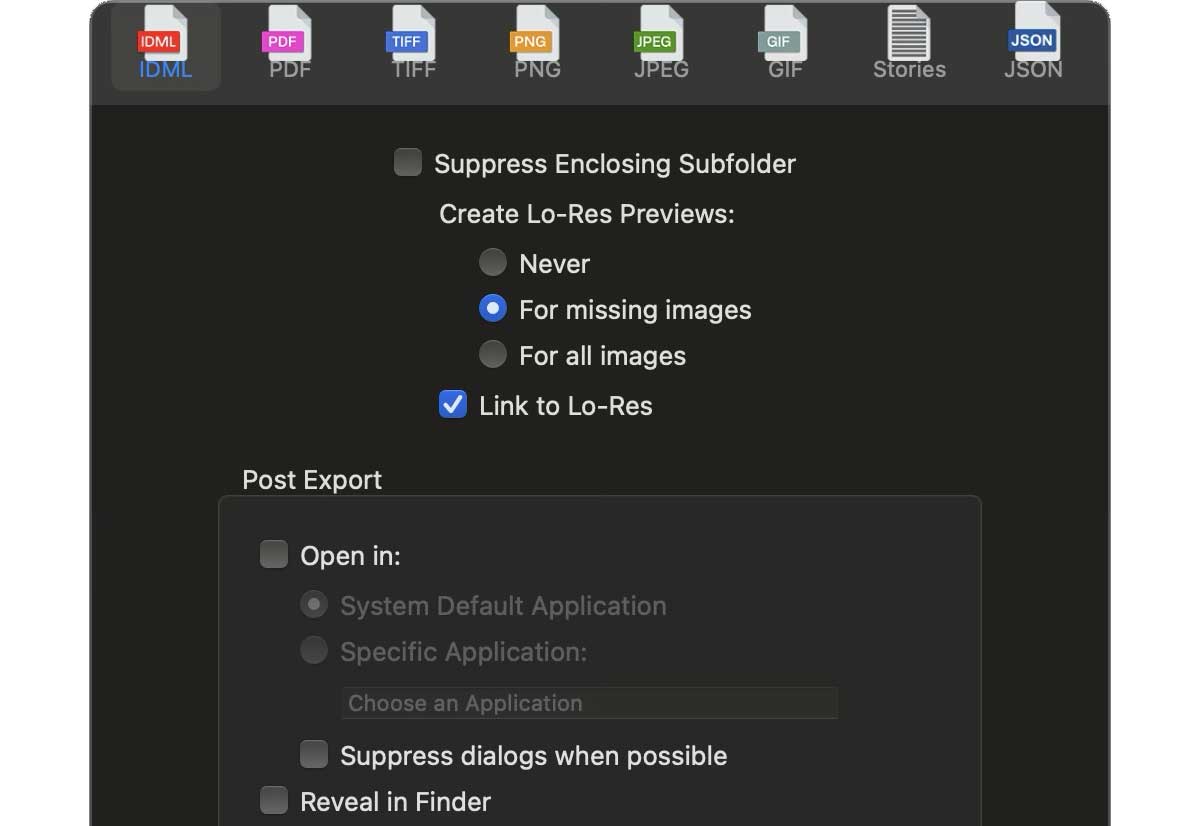This screenshot has width=1200, height=826.
Task: Uncheck Link to Lo-Res
Action: pyautogui.click(x=452, y=405)
